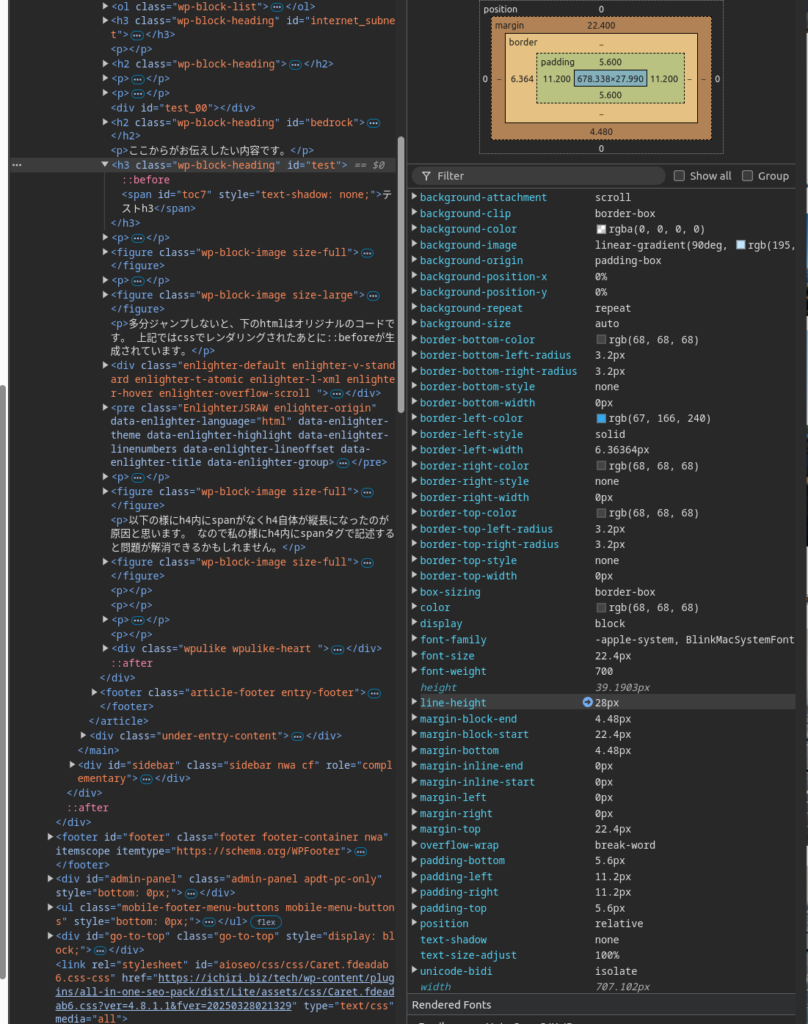This screenshot has height=1024, width=808.
Task: Click the flex badge on mobile-footer-menu ul
Action: [266, 922]
